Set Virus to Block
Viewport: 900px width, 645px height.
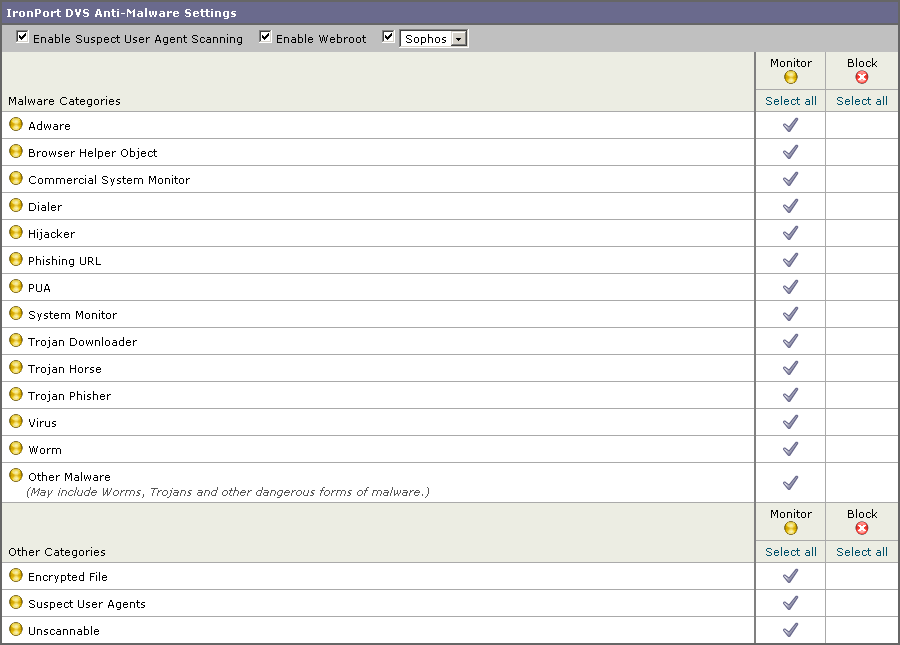pos(862,422)
